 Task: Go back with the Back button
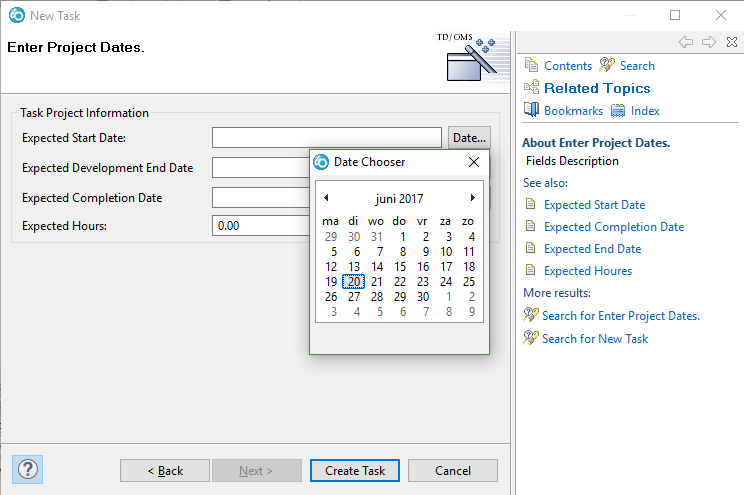point(165,471)
